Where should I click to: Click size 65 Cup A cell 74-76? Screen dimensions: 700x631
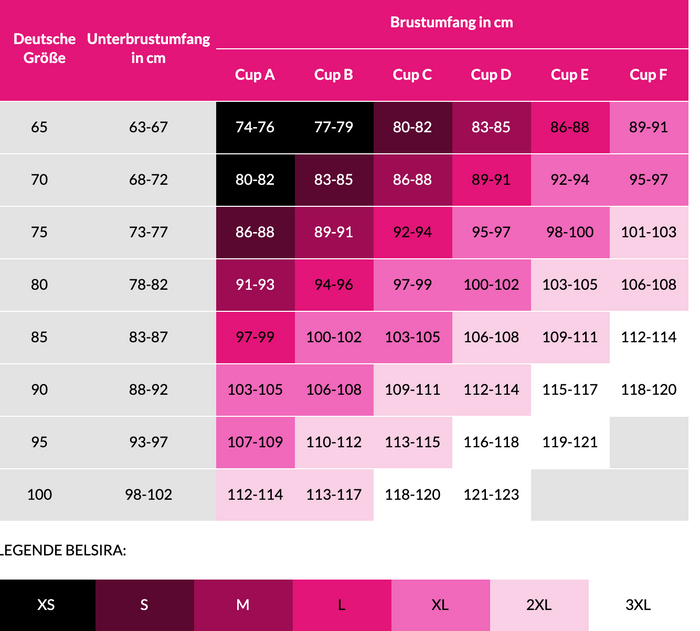tap(255, 127)
